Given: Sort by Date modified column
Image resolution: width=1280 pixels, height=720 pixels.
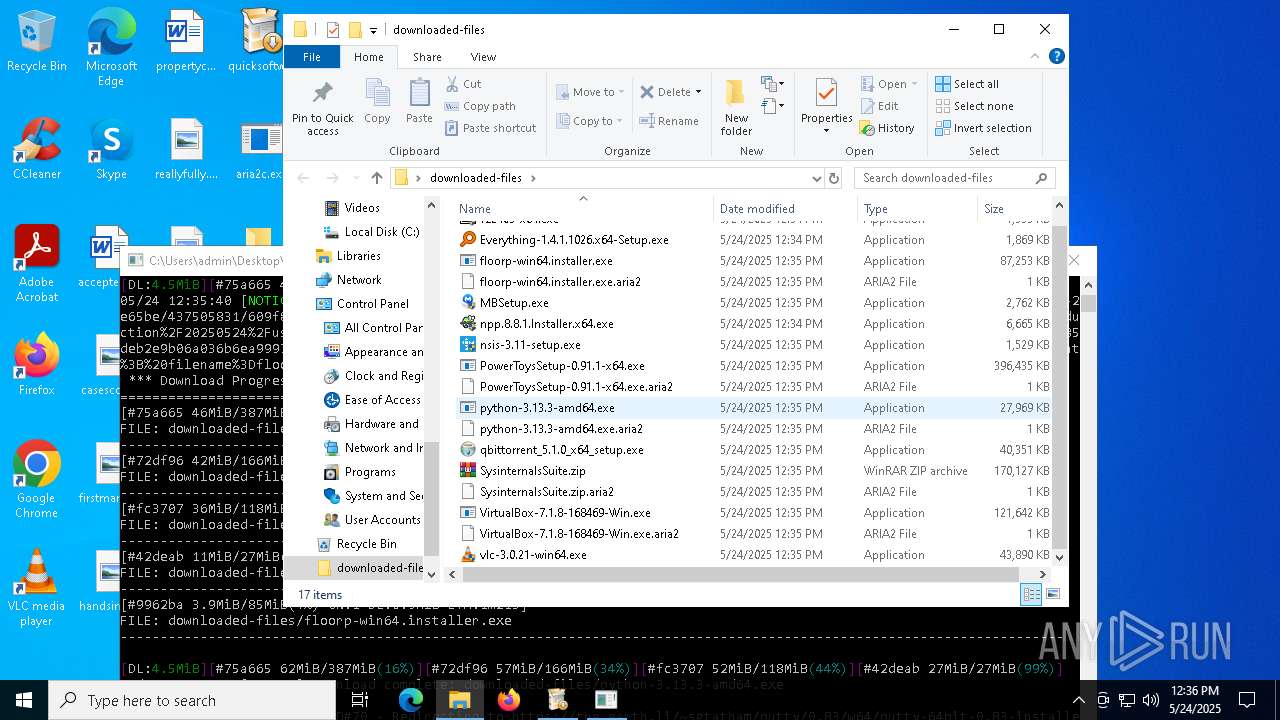Looking at the screenshot, I should point(786,209).
